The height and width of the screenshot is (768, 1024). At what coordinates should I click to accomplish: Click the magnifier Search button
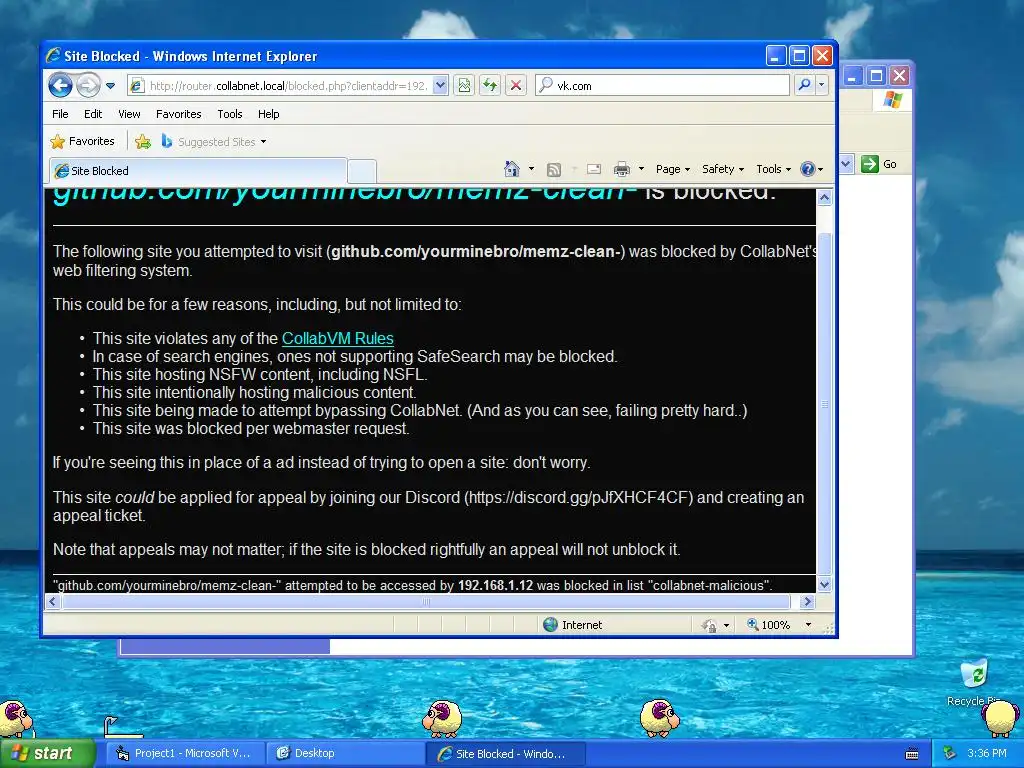point(805,85)
